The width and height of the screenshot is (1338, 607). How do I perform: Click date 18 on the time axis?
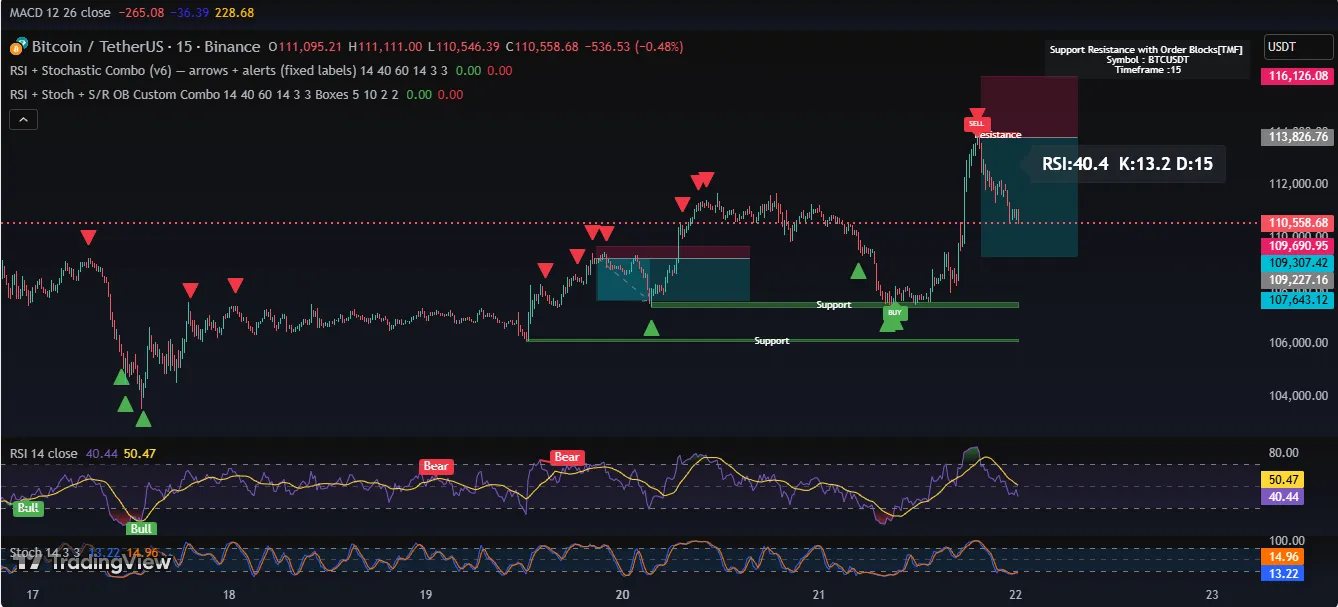[x=229, y=595]
